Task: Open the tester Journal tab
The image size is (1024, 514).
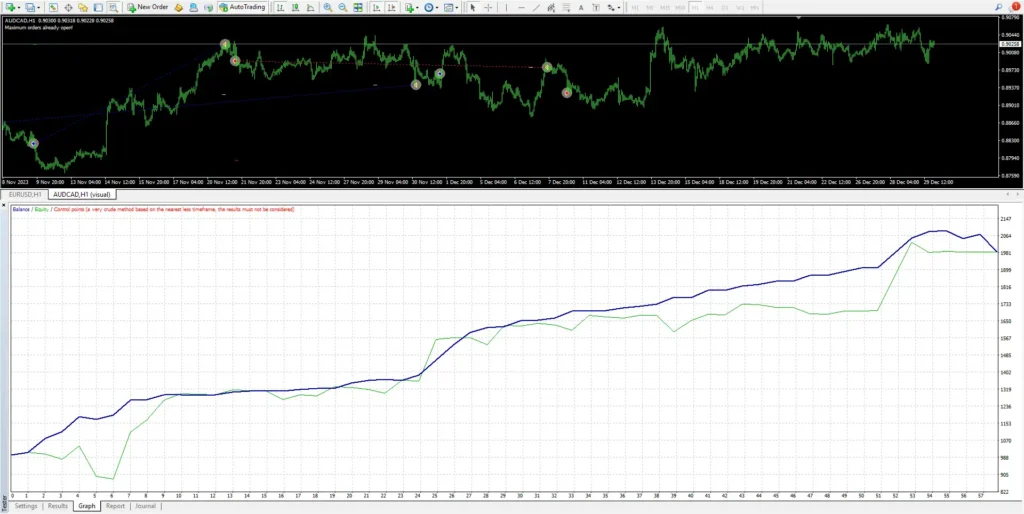Action: pos(146,506)
